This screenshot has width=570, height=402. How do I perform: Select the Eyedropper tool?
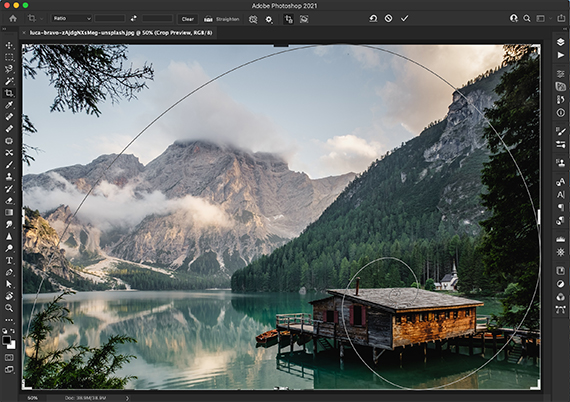(9, 105)
